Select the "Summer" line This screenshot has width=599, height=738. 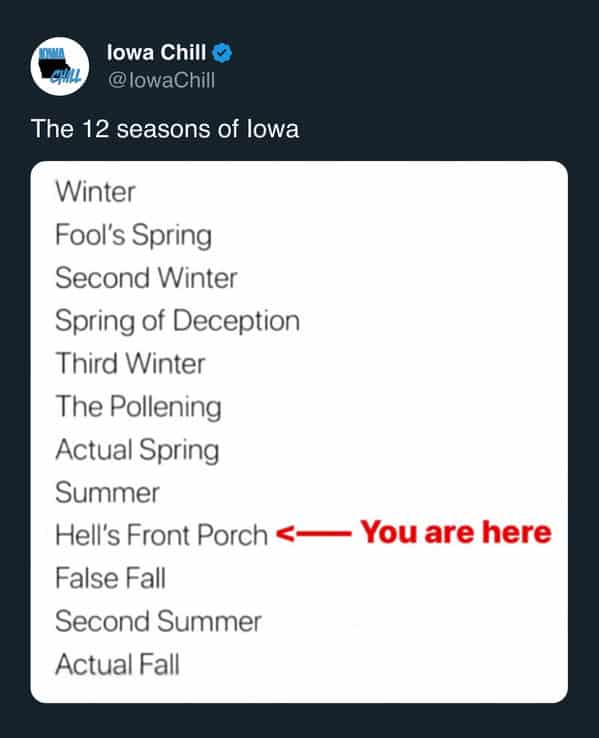coord(107,493)
